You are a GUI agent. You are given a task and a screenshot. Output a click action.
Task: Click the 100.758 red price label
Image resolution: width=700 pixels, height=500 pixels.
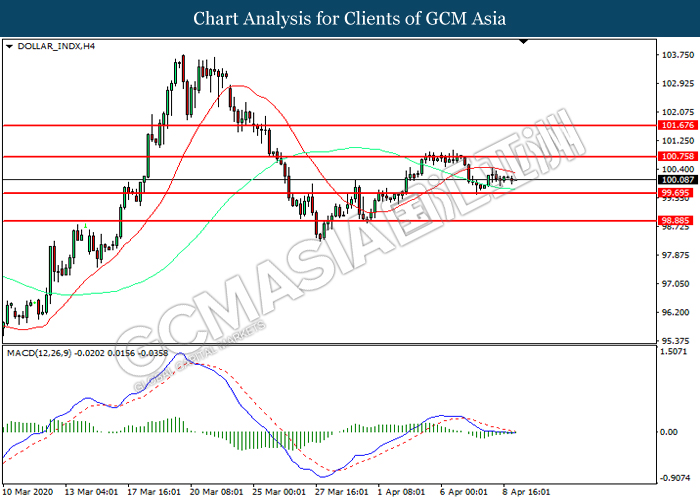pos(677,156)
